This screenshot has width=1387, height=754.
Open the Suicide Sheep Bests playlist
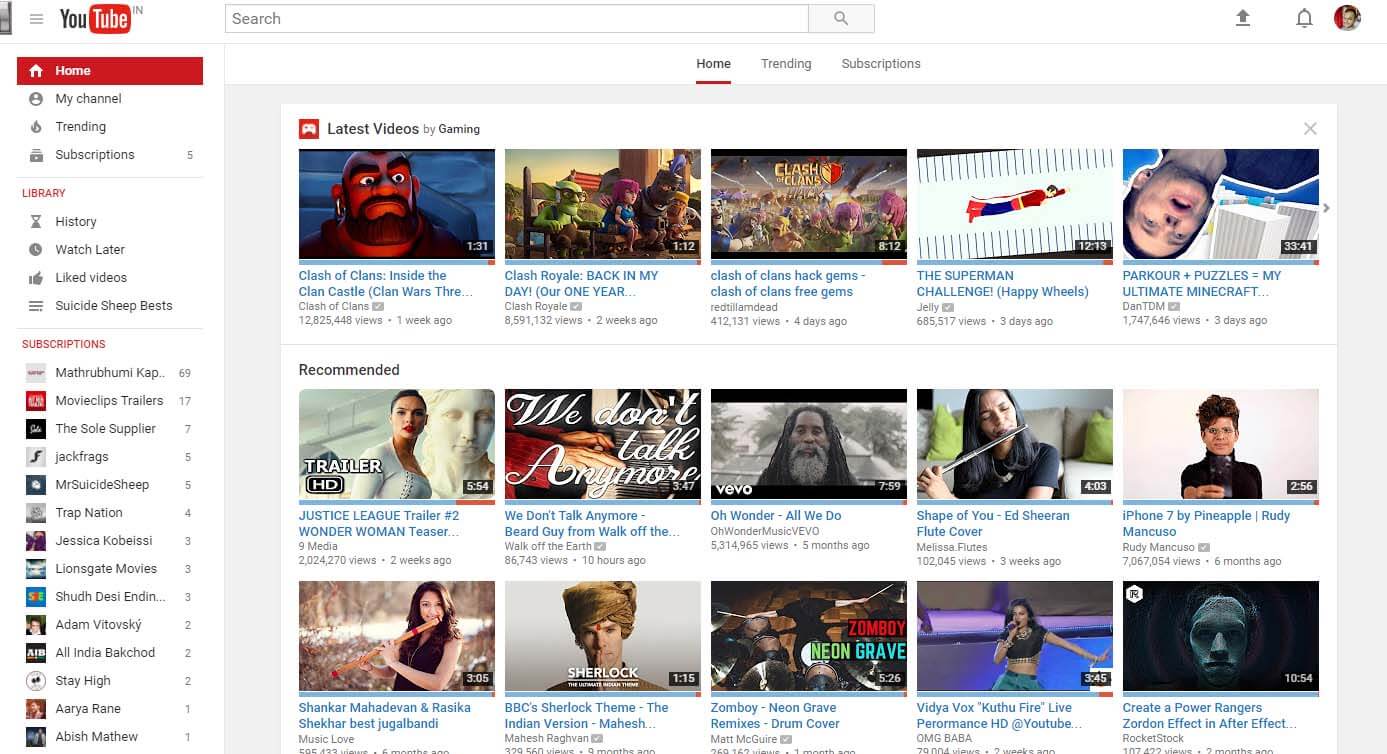[113, 306]
